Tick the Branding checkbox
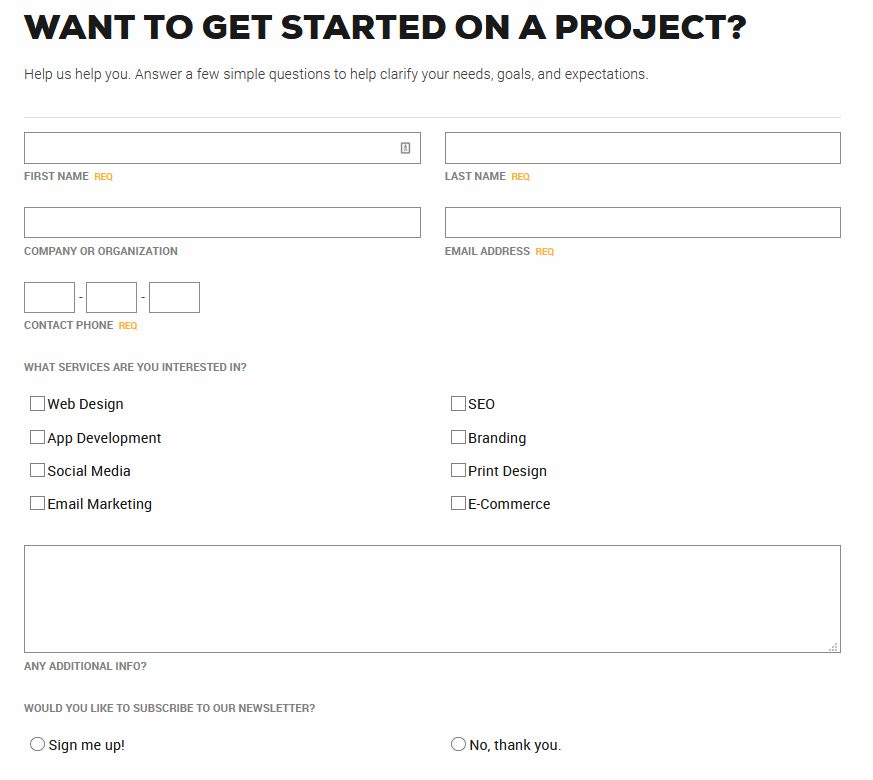The height and width of the screenshot is (780, 873). [x=458, y=437]
